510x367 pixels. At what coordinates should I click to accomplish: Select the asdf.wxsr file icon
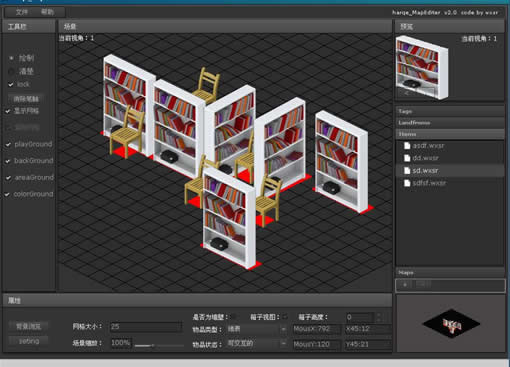[407, 146]
